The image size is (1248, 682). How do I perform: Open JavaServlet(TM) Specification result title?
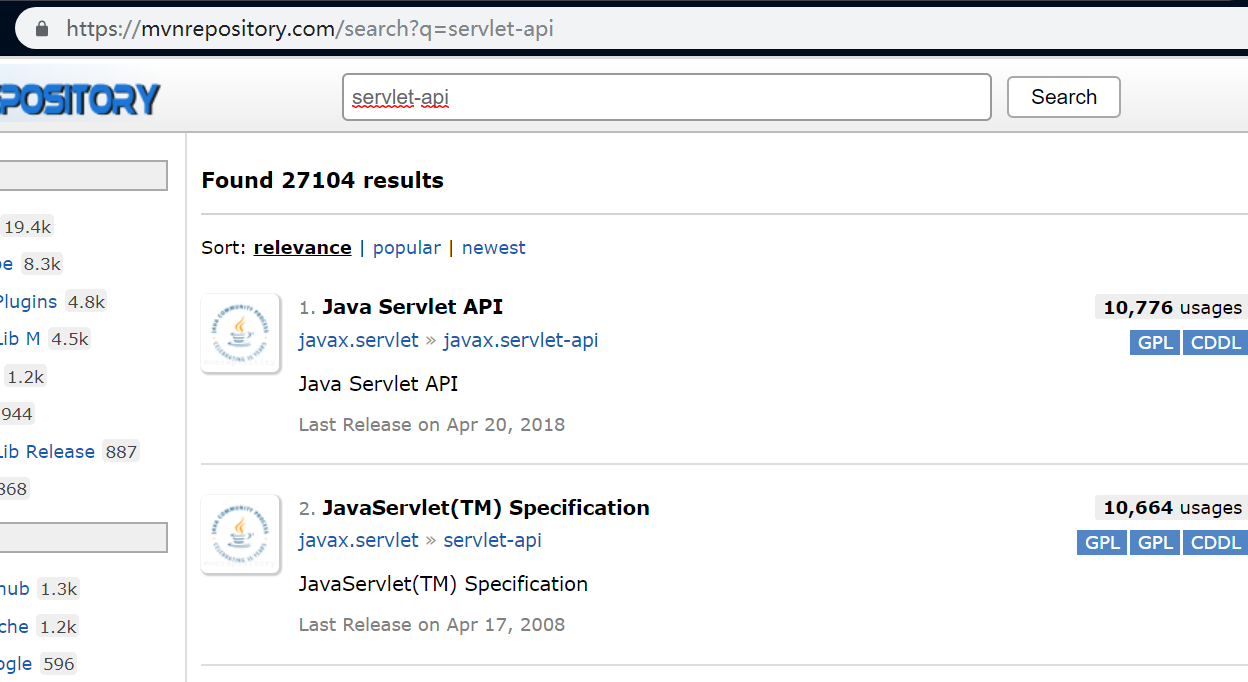coord(486,507)
